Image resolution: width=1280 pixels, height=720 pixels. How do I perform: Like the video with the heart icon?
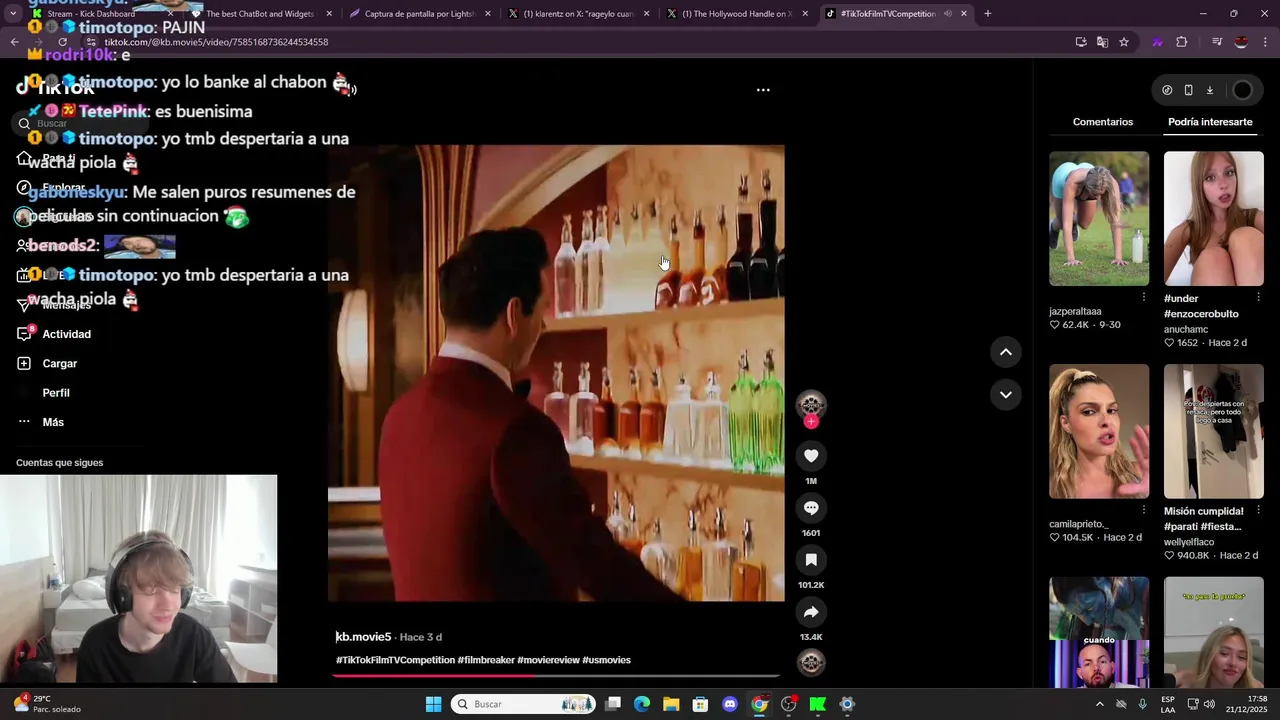811,456
